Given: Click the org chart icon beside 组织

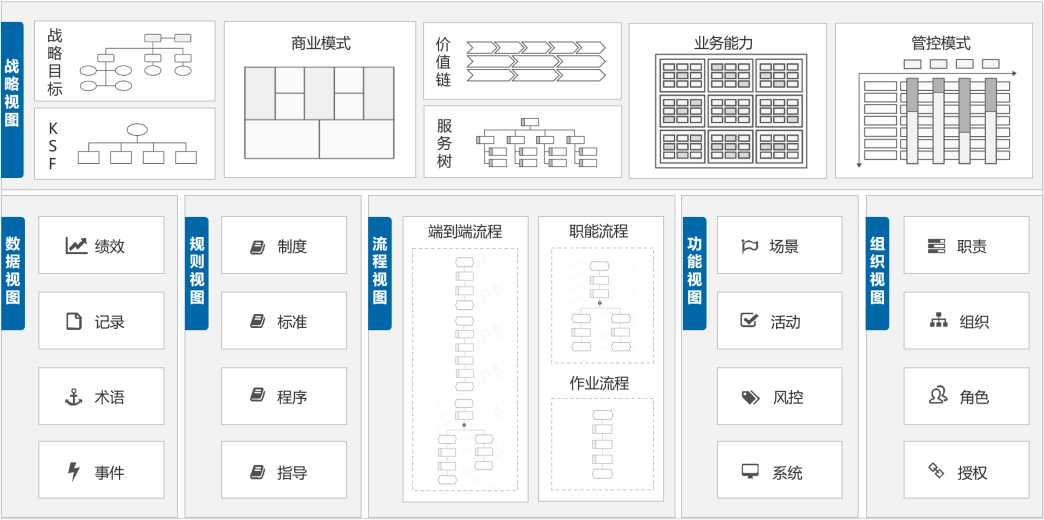Looking at the screenshot, I should (938, 321).
